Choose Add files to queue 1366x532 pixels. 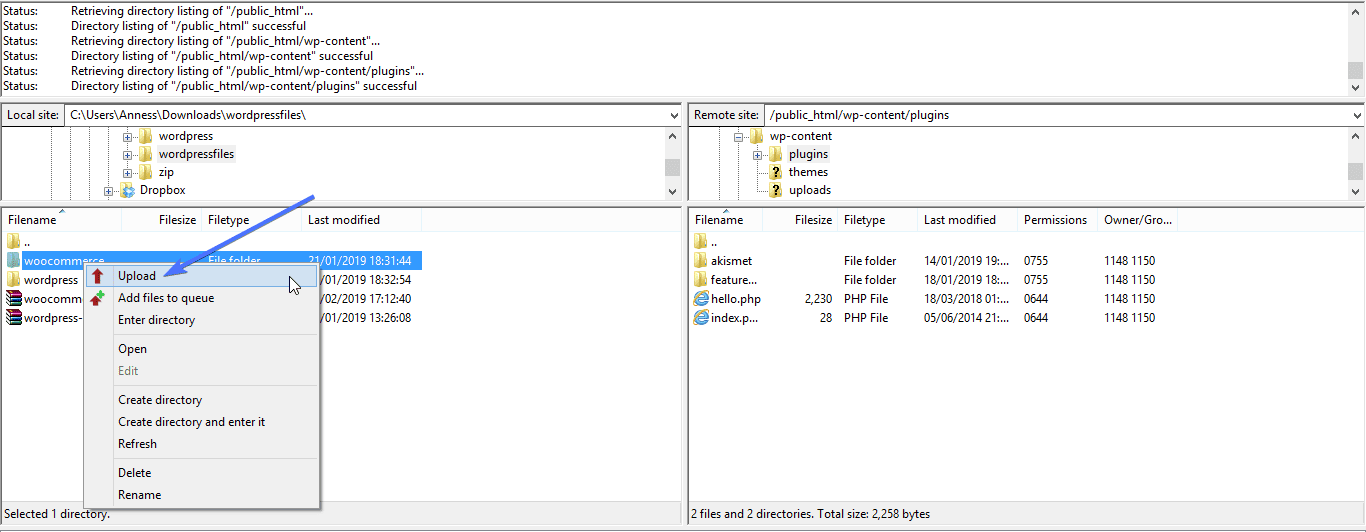click(x=202, y=298)
